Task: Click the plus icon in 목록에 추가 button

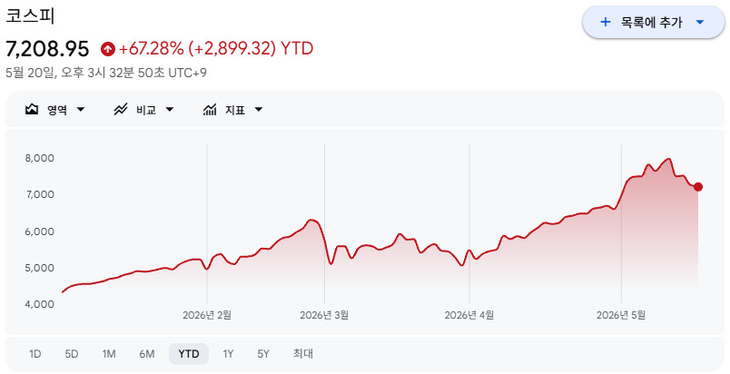Action: click(605, 22)
